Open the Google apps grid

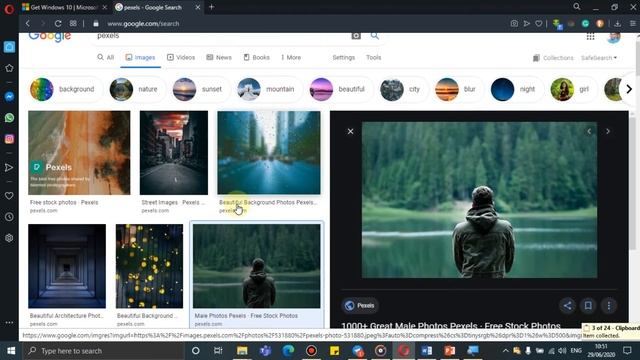click(x=590, y=37)
